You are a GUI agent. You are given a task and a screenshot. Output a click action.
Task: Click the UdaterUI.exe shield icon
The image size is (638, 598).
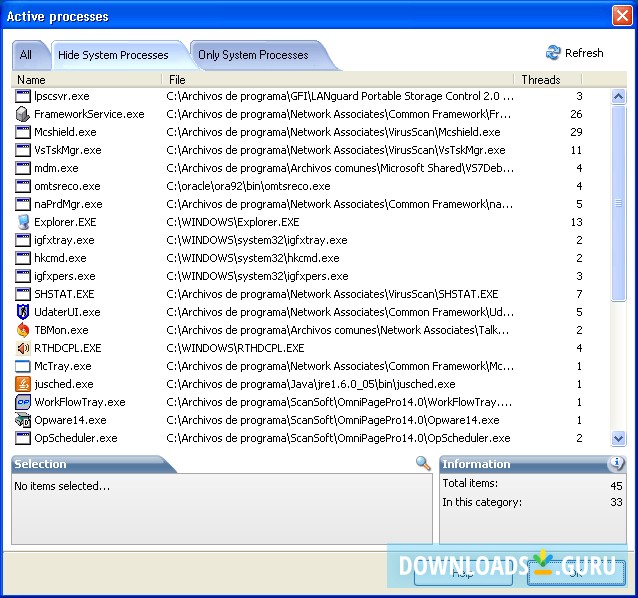click(23, 312)
